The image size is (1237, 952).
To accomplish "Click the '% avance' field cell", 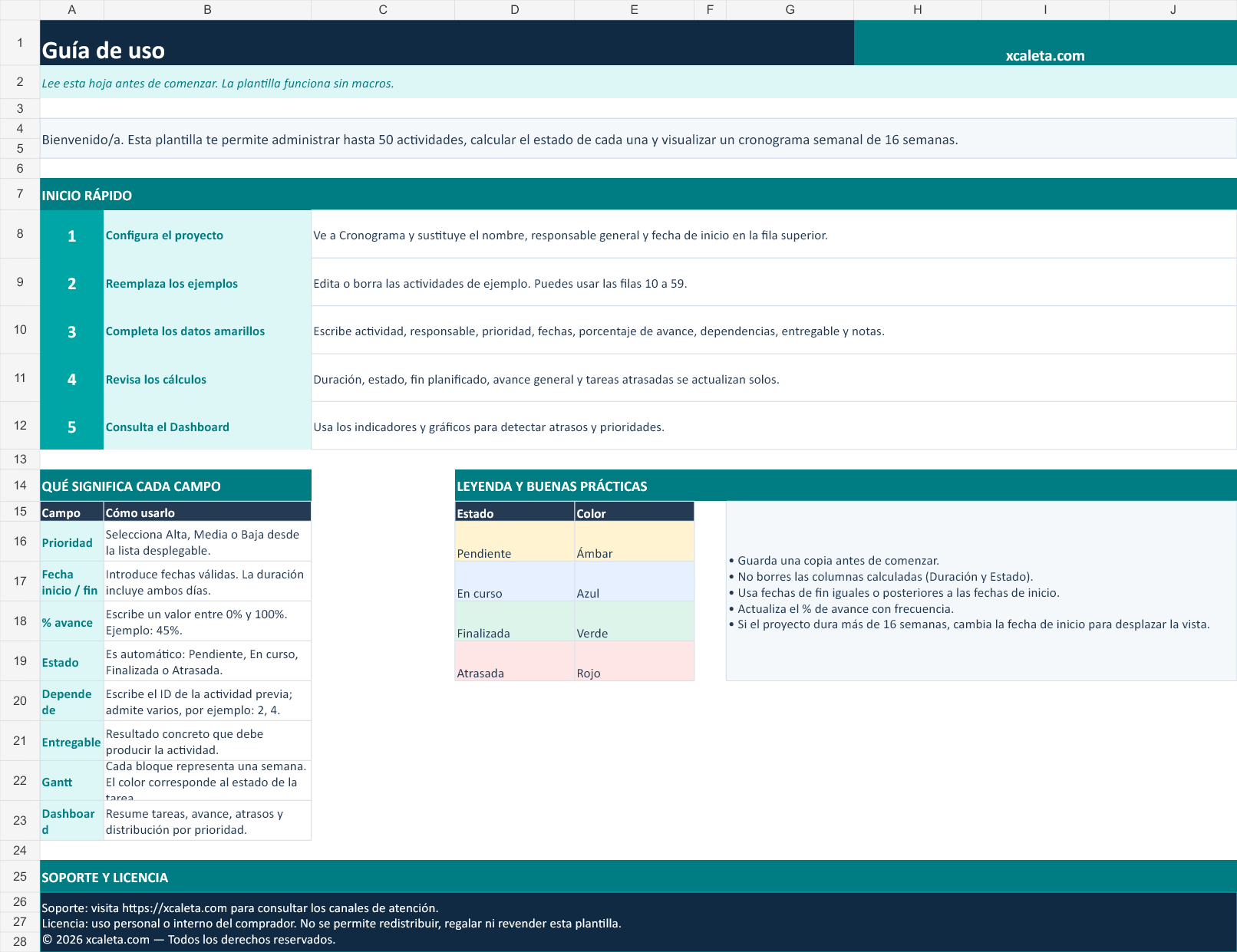I will [71, 621].
